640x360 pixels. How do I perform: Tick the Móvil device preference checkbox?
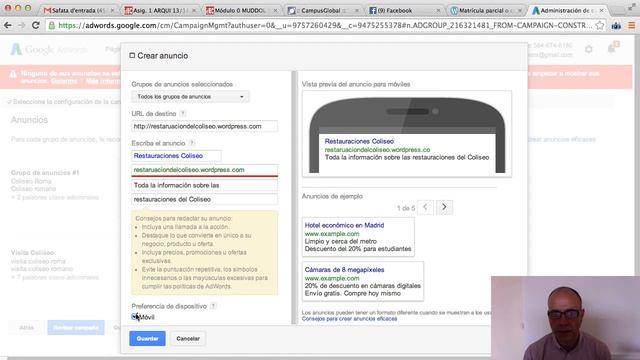pyautogui.click(x=135, y=317)
